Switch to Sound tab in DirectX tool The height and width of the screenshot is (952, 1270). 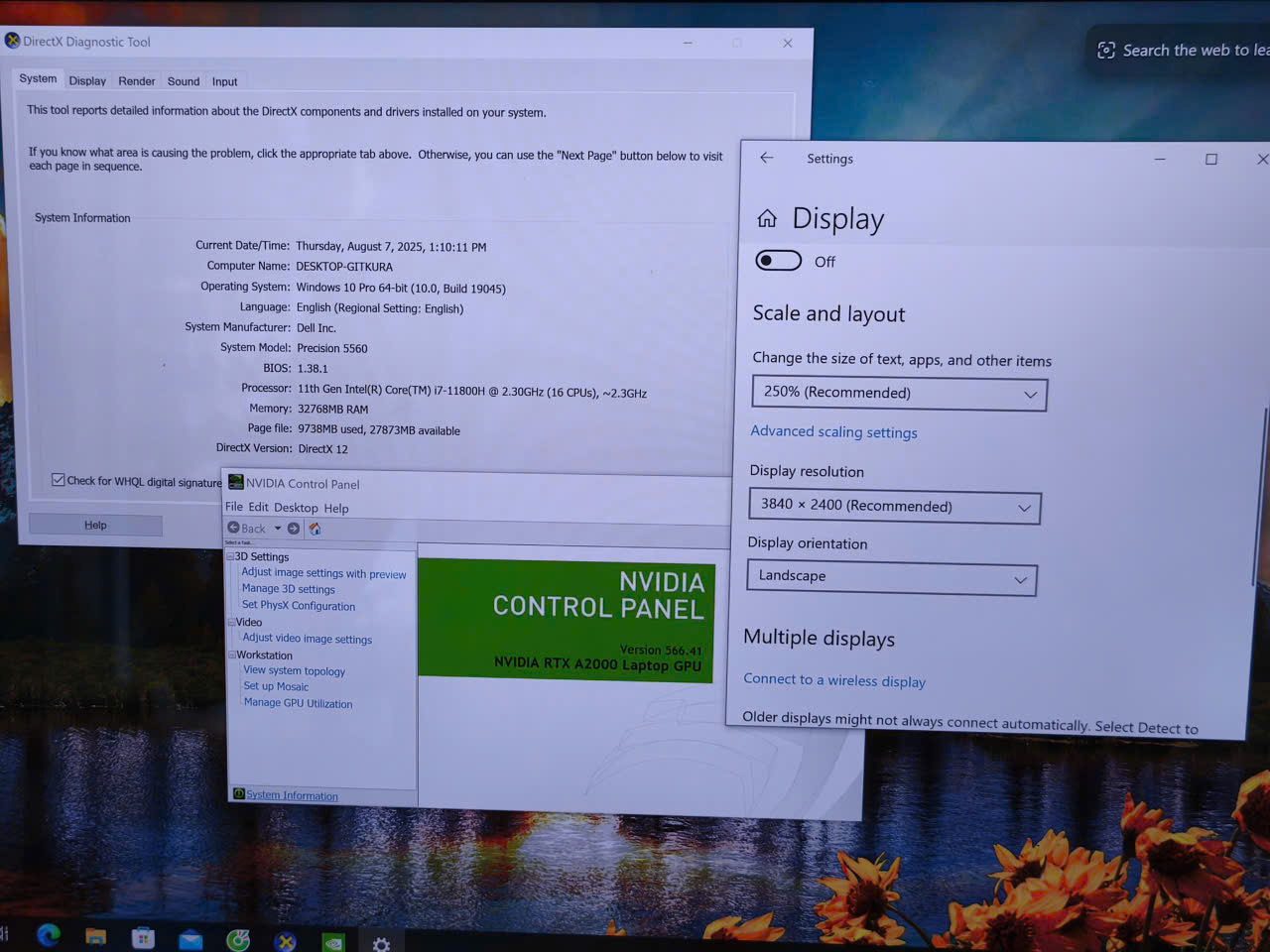(x=184, y=81)
